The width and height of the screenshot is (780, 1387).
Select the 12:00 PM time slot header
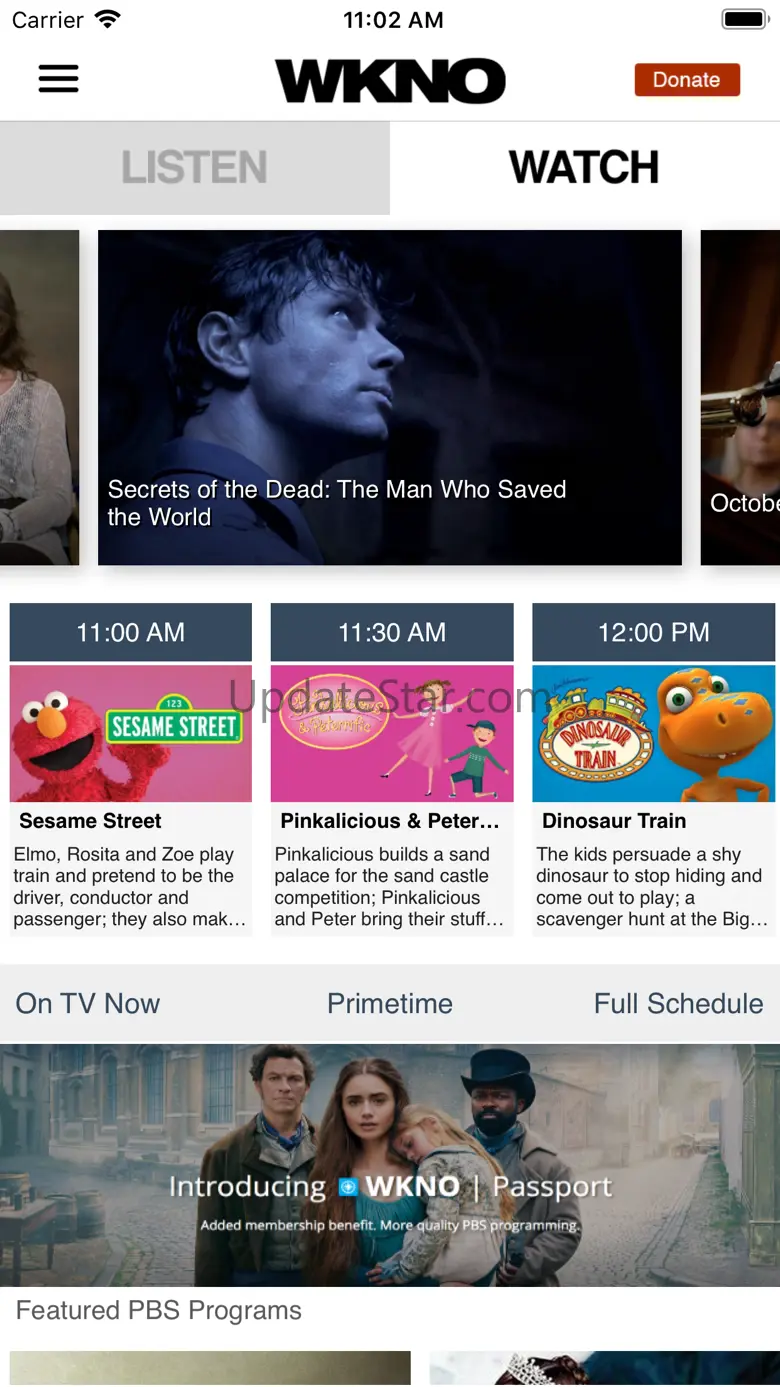click(654, 632)
